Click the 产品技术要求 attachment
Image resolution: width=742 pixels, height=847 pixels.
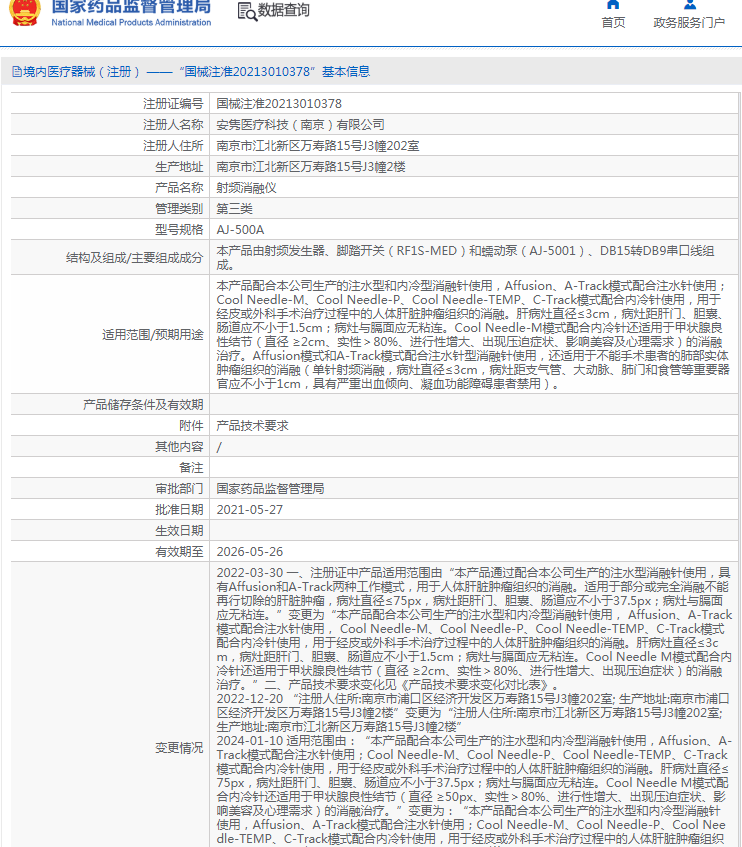click(x=252, y=426)
